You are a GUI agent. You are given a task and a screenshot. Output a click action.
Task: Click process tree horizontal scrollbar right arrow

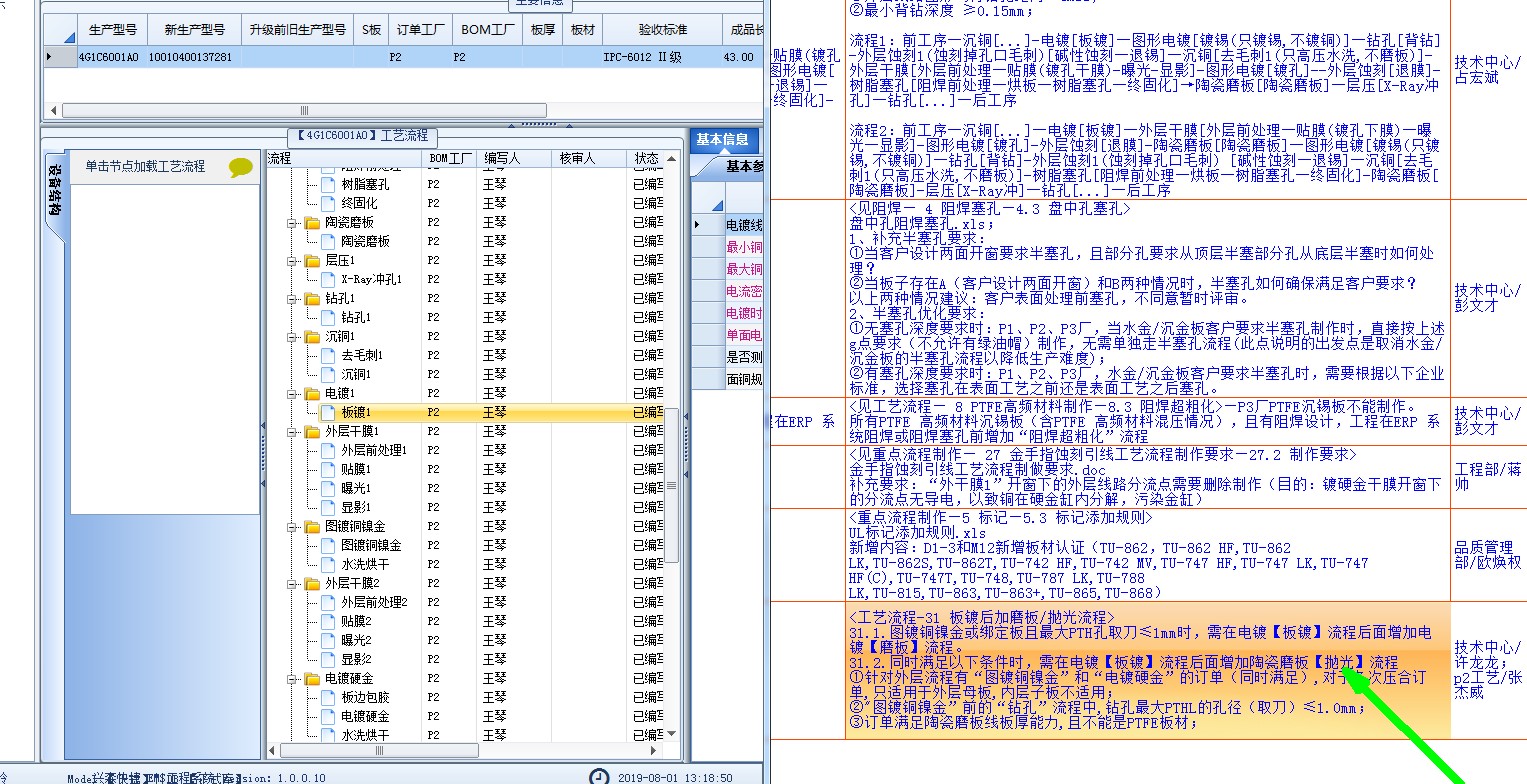(656, 750)
